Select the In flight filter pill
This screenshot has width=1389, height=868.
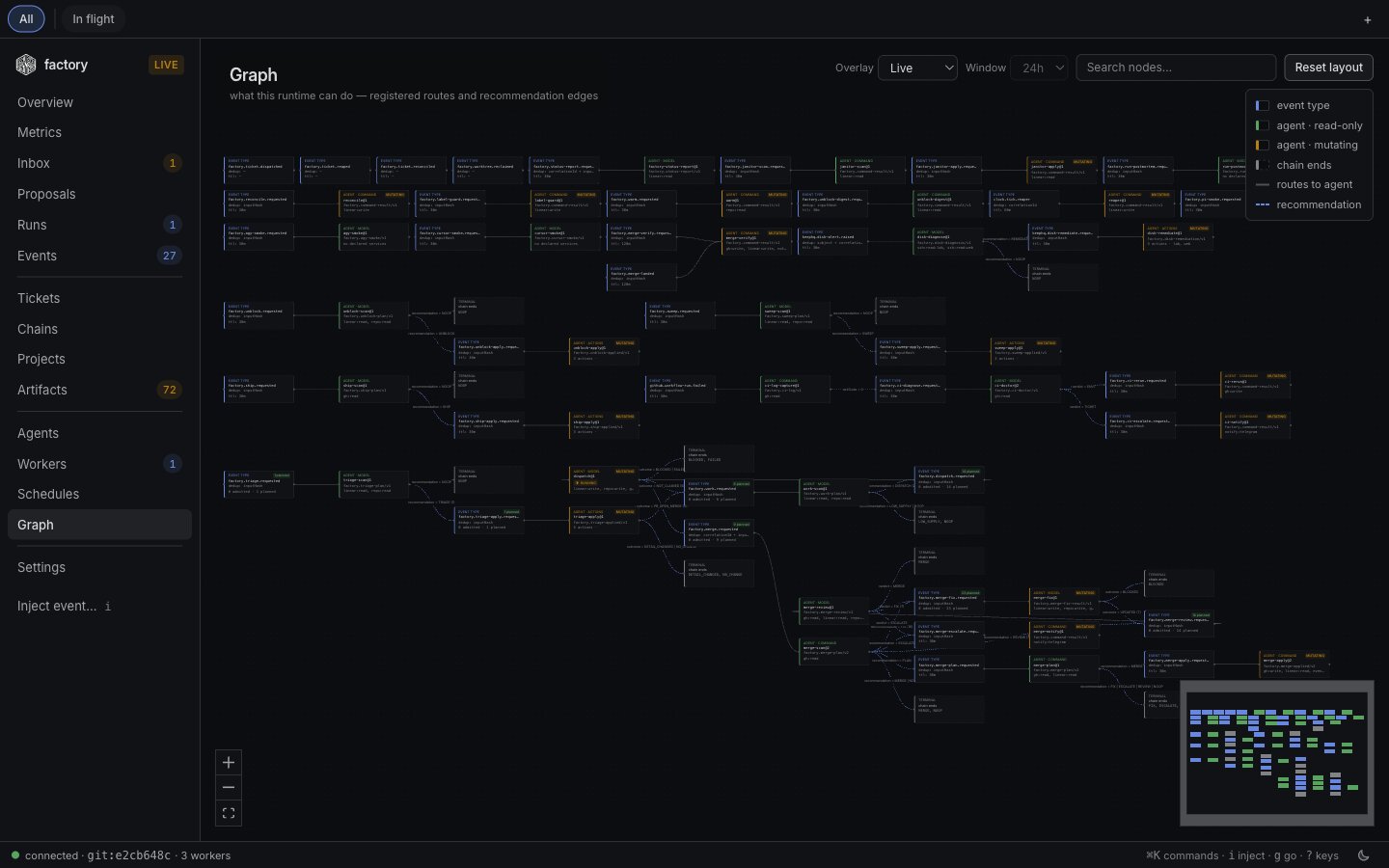94,18
